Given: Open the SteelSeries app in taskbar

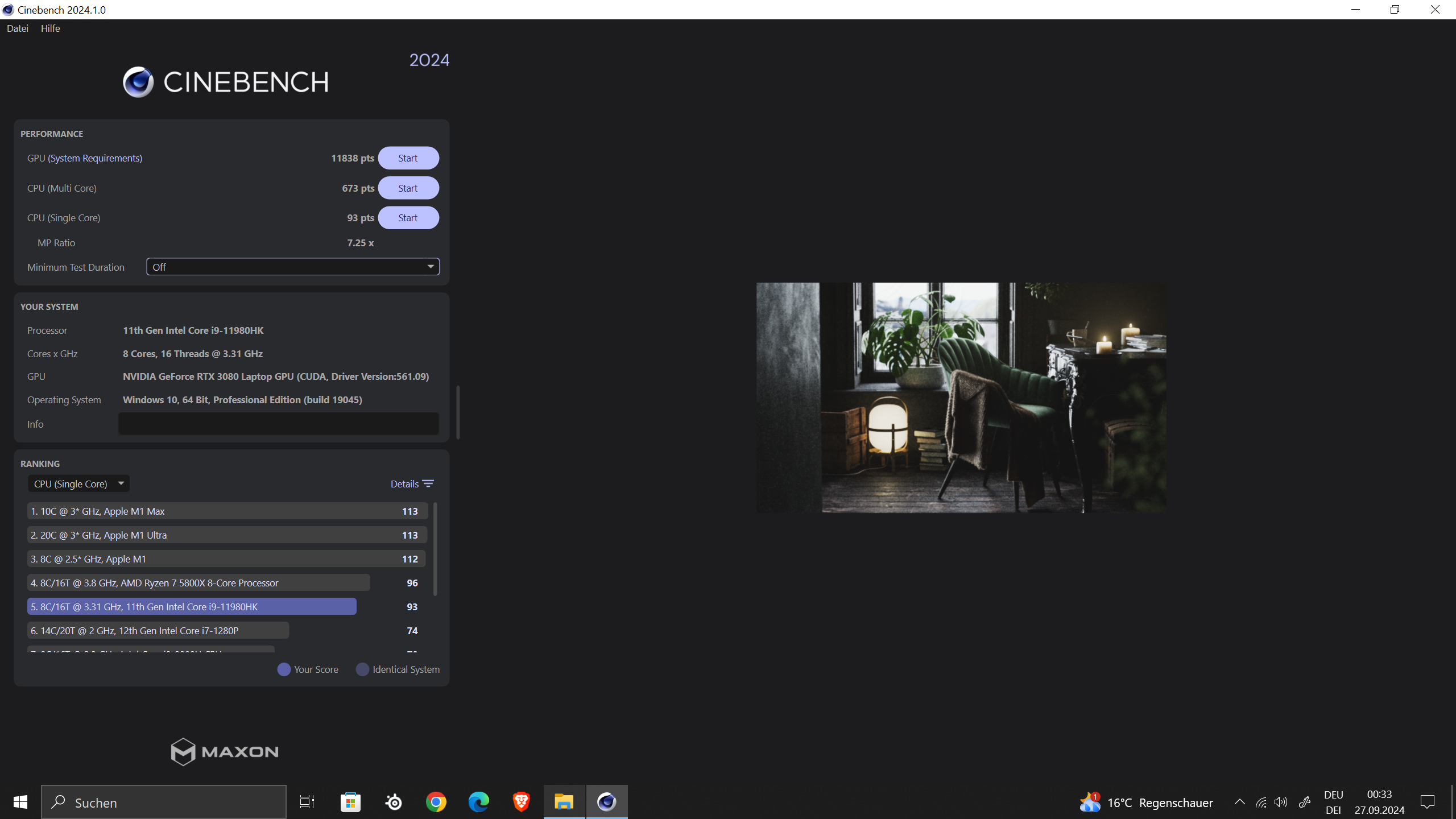Looking at the screenshot, I should tap(394, 802).
